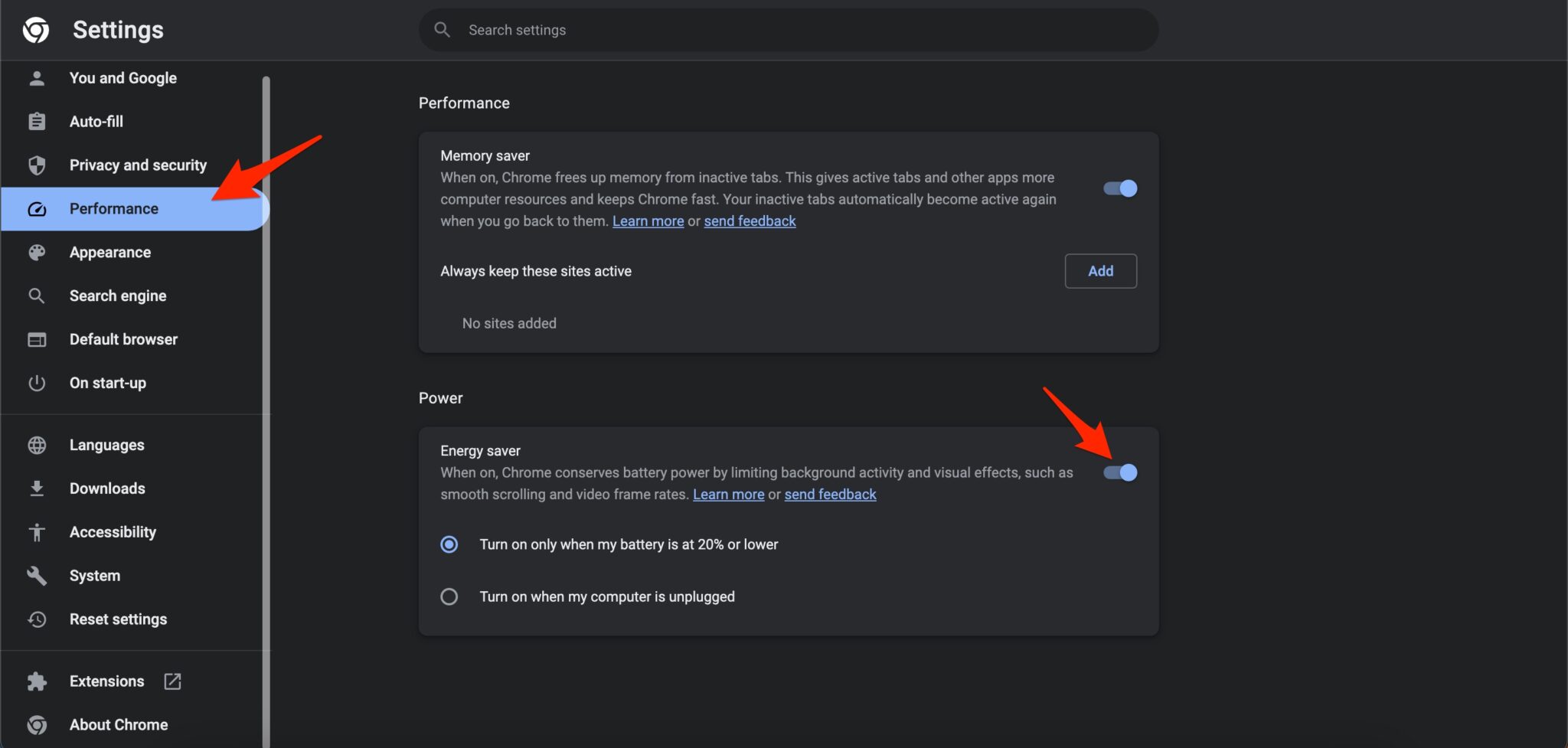Click the Appearance palette icon

37,253
